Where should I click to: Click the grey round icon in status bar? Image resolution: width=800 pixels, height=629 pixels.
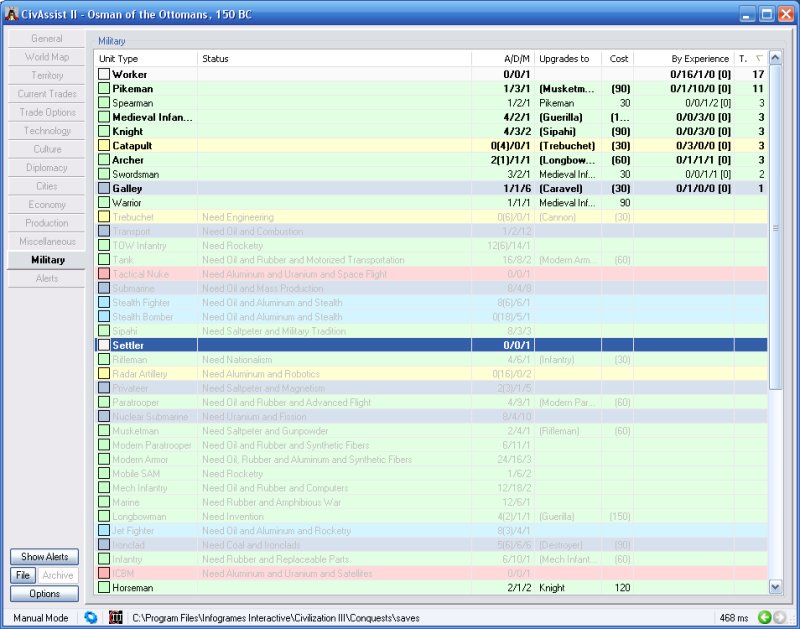tap(780, 617)
